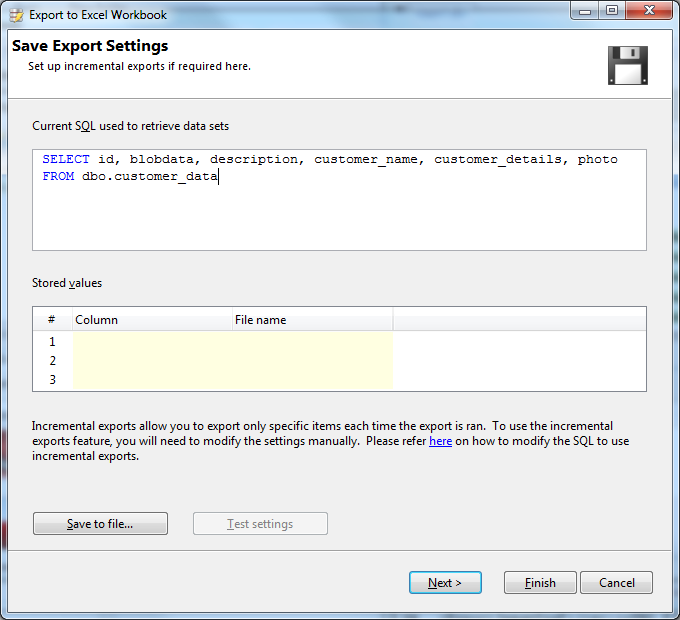The width and height of the screenshot is (680, 620).
Task: Select row 2 File name cell
Action: (312, 361)
